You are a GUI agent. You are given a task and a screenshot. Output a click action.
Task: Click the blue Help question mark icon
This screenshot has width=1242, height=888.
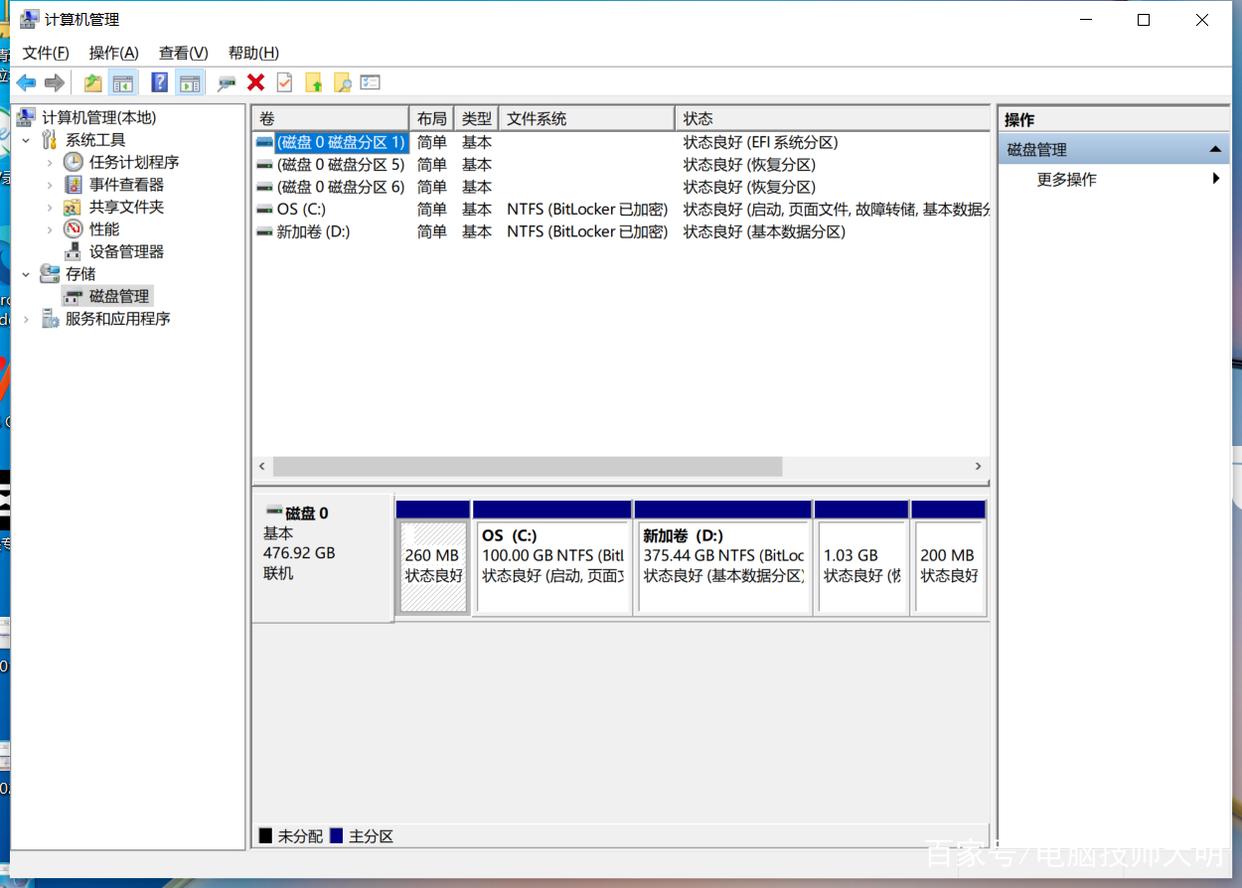(159, 83)
